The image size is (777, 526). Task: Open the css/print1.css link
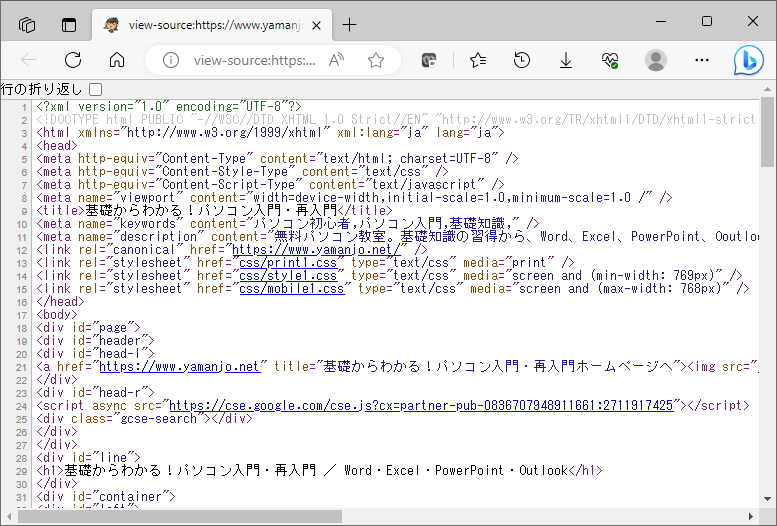tap(288, 263)
